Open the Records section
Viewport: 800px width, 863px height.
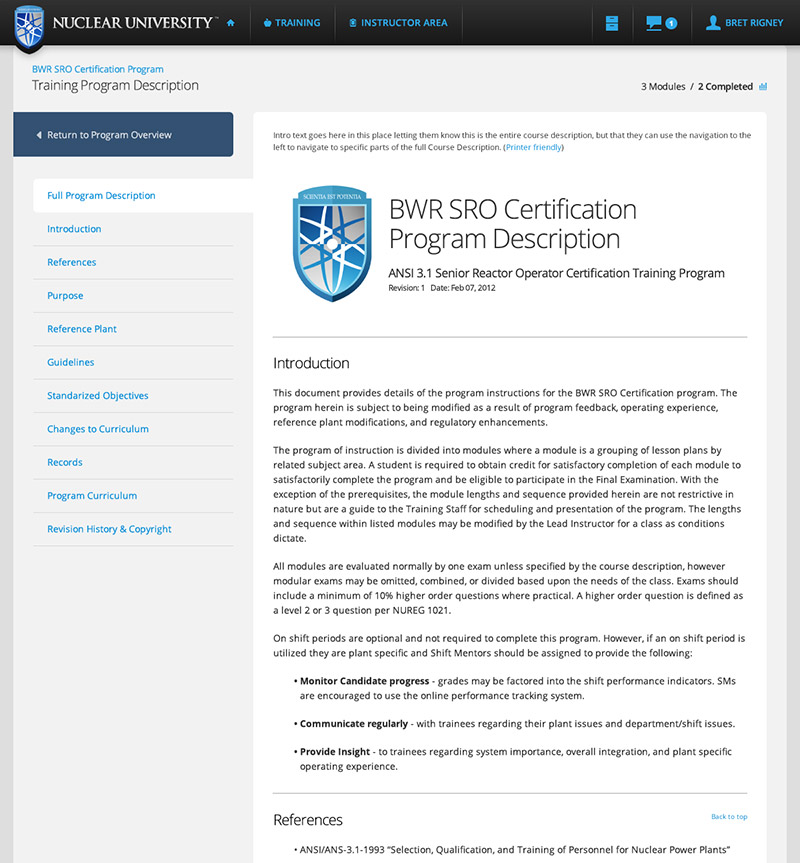pos(65,462)
